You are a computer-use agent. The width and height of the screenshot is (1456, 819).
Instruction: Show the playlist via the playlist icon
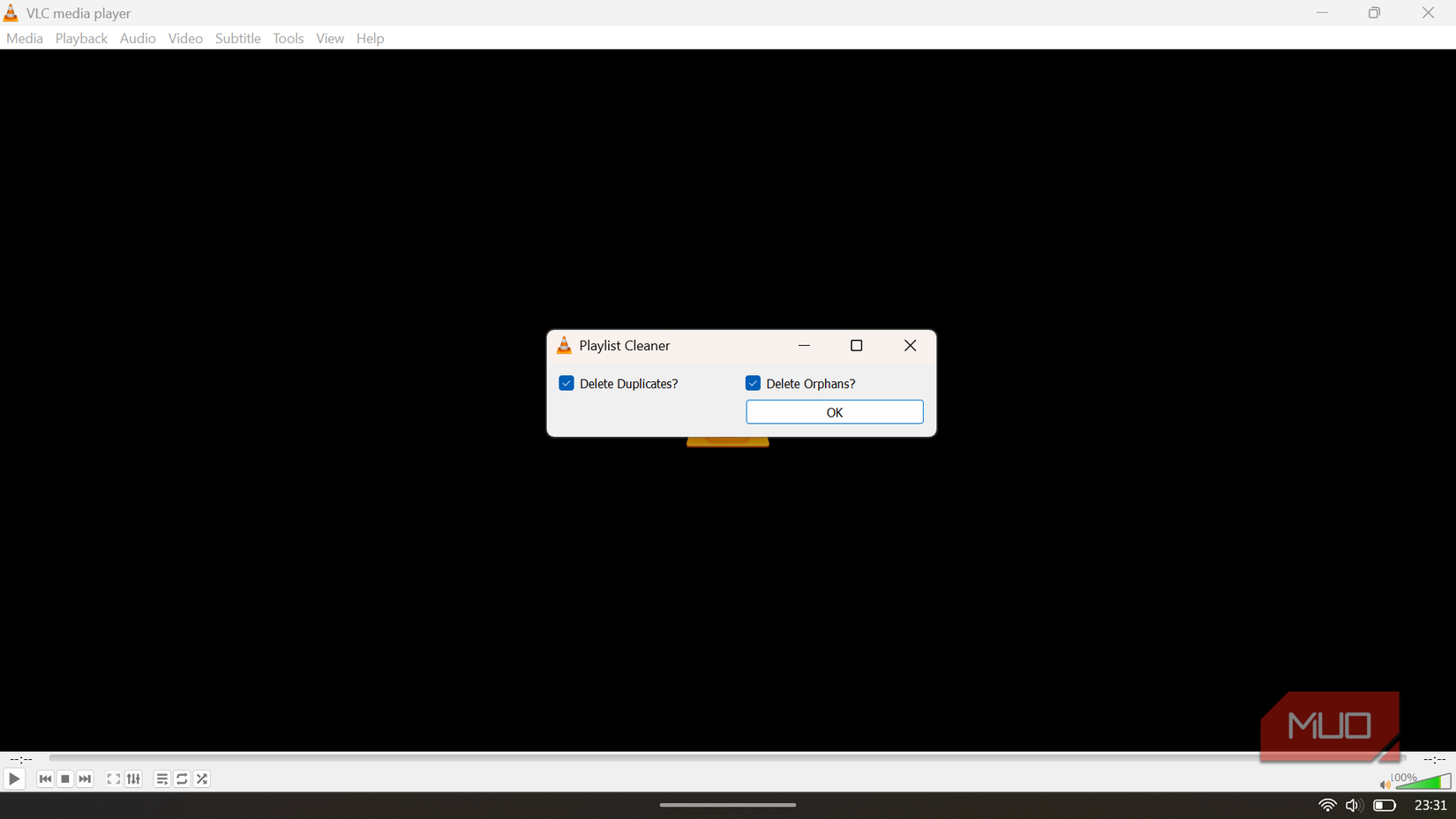tap(161, 779)
